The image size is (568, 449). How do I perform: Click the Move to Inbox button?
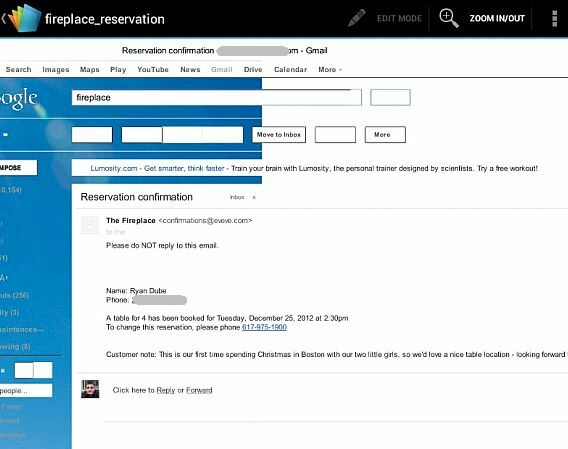[279, 134]
